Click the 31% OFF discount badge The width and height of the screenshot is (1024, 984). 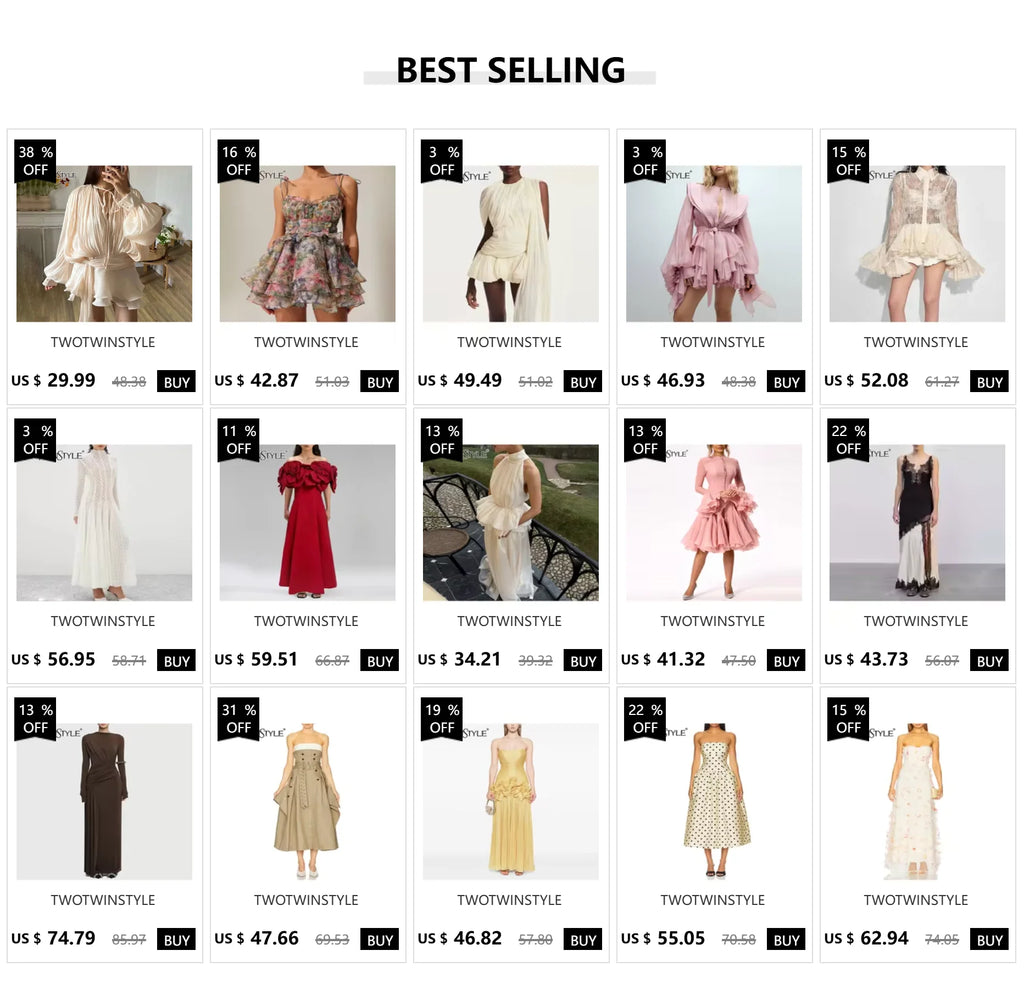coord(238,719)
